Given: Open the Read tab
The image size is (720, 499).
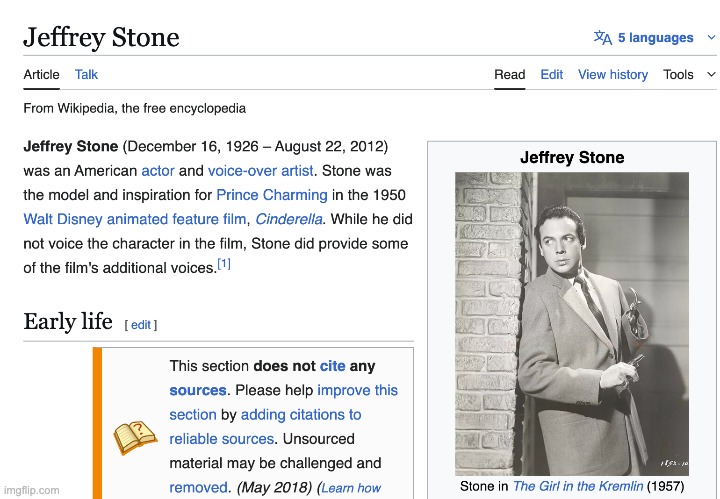Looking at the screenshot, I should [509, 74].
